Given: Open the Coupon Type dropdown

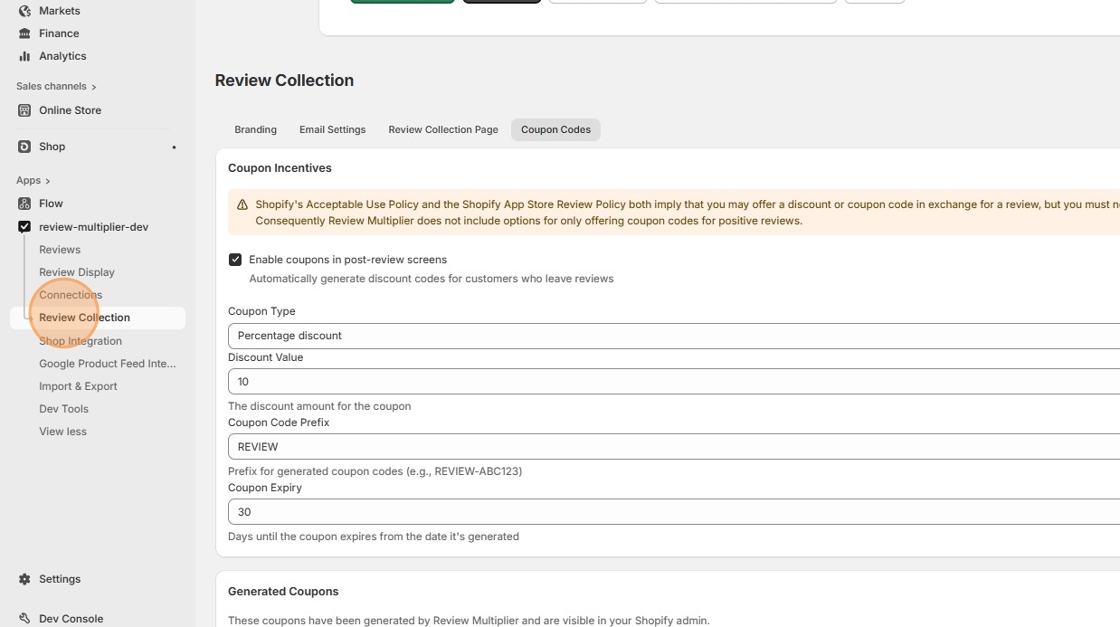Looking at the screenshot, I should tap(674, 336).
